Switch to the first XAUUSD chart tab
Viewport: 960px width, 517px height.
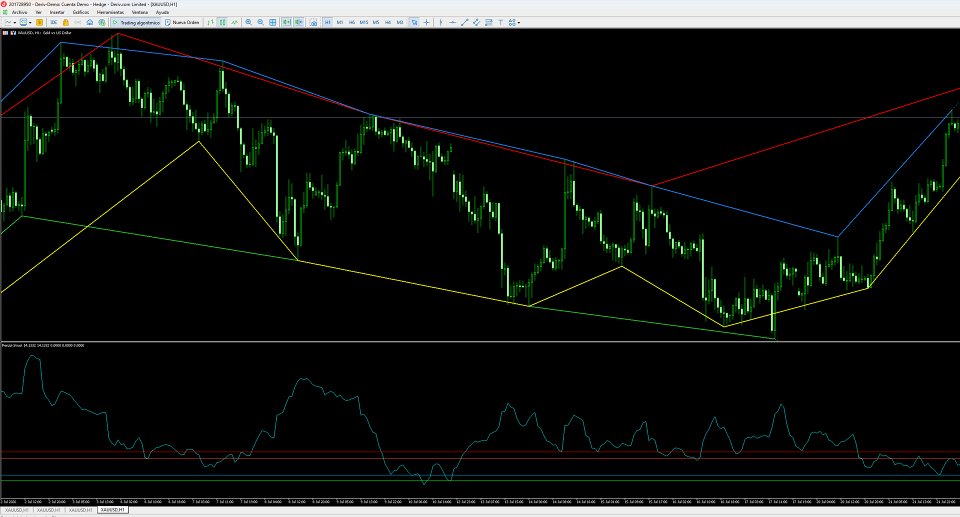coord(15,510)
